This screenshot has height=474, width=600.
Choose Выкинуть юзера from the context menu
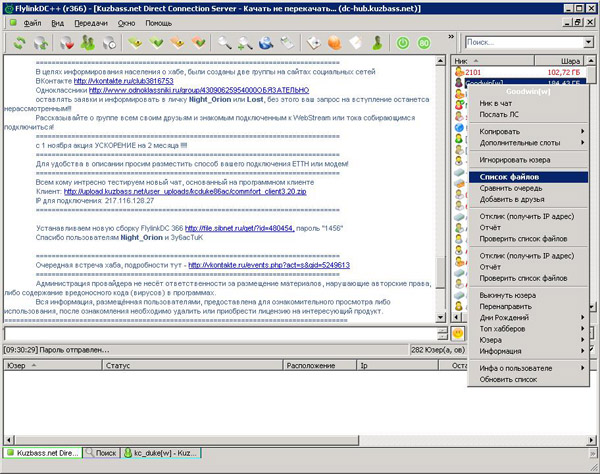point(528,295)
